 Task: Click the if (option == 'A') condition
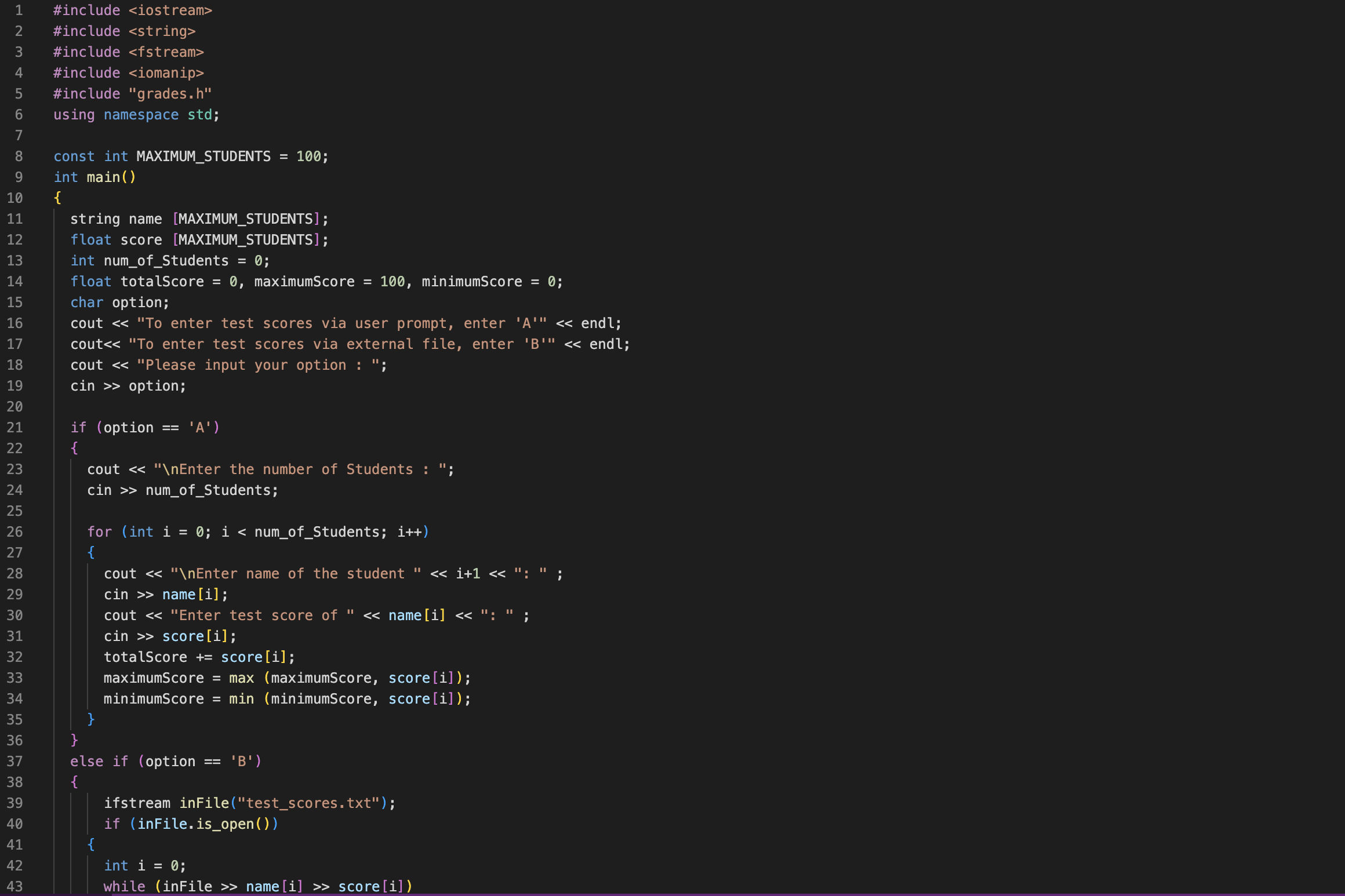point(145,428)
